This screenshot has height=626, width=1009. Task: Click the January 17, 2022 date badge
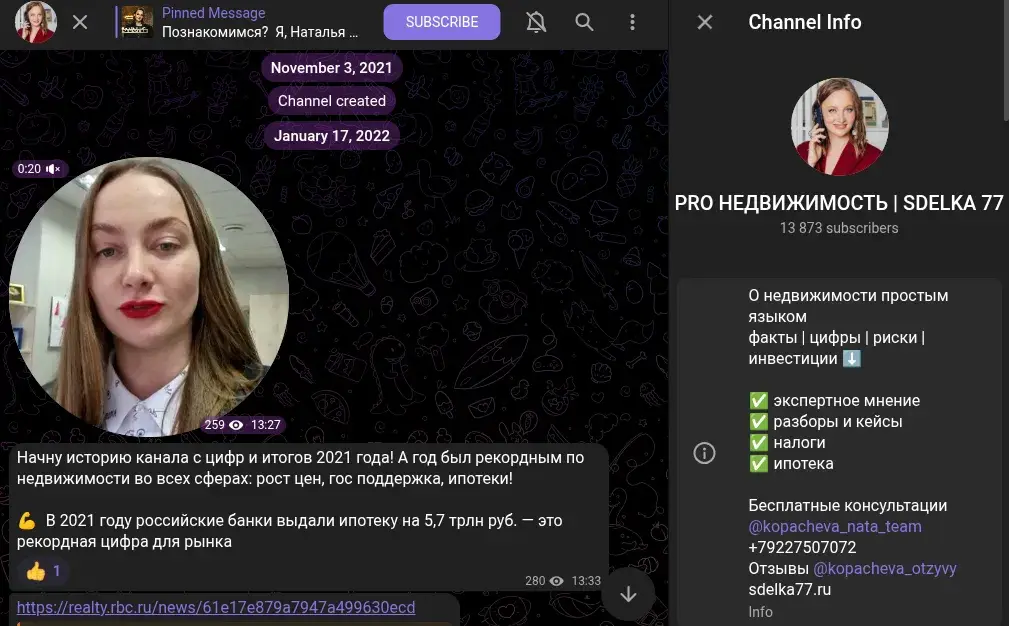tap(331, 136)
